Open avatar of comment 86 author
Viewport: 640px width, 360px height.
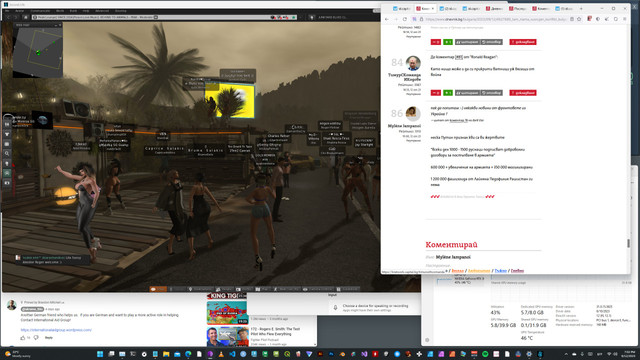(x=413, y=113)
